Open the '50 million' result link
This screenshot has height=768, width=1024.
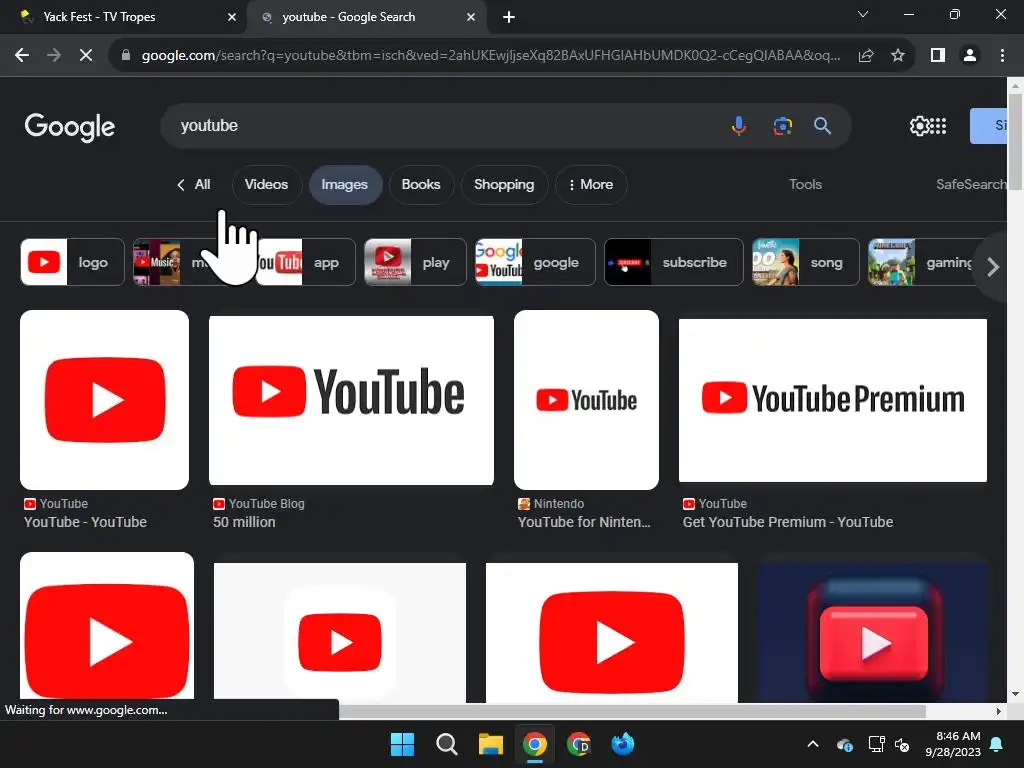coord(244,522)
